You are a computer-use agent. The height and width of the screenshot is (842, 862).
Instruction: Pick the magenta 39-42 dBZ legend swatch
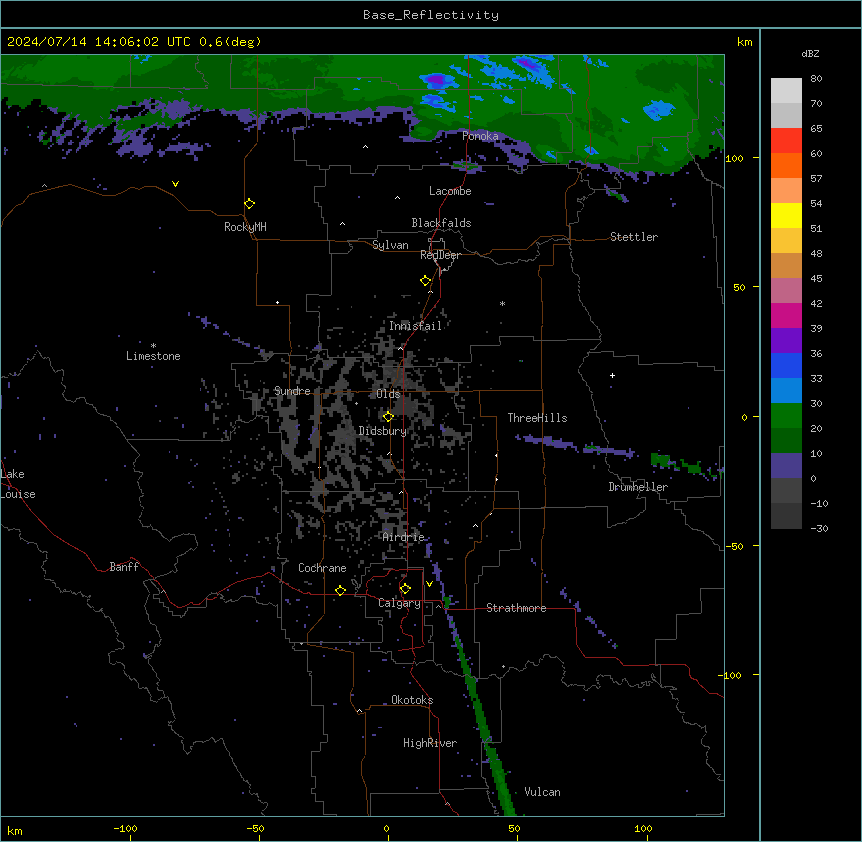click(786, 315)
